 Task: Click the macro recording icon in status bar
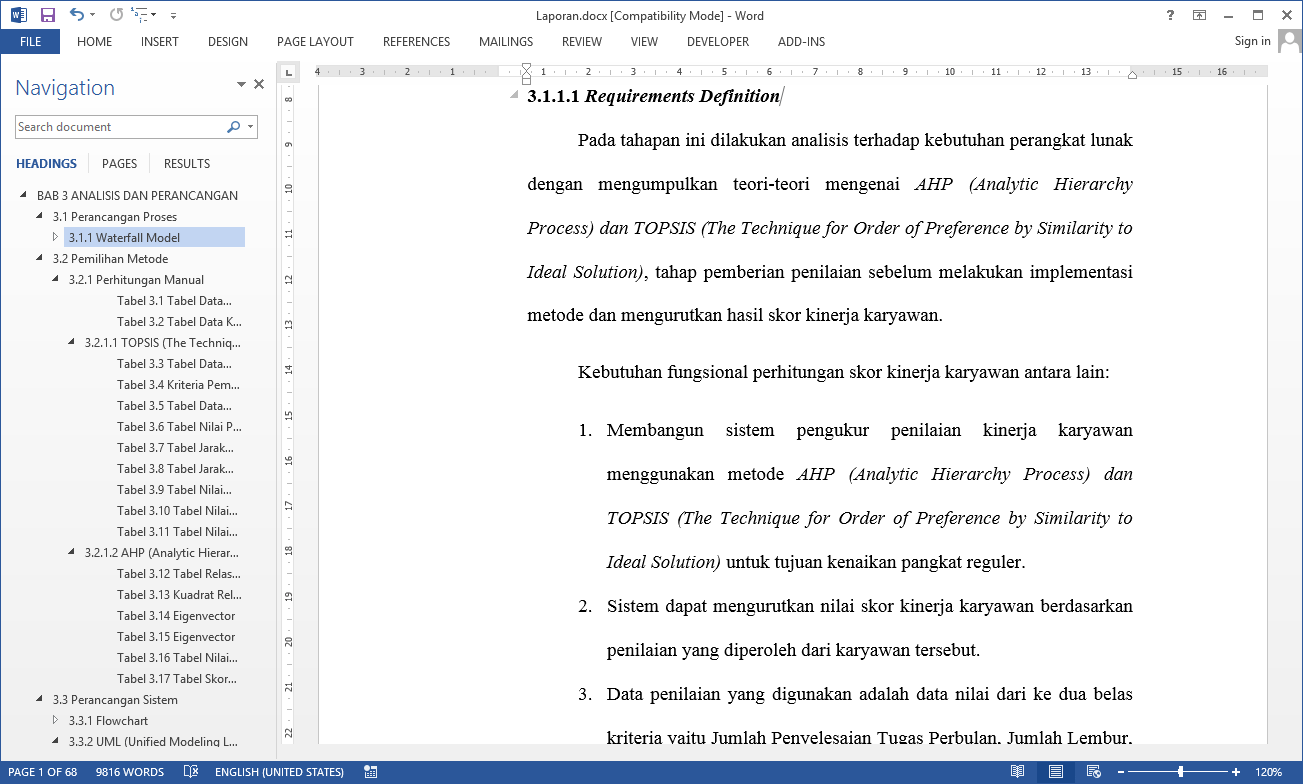click(371, 772)
